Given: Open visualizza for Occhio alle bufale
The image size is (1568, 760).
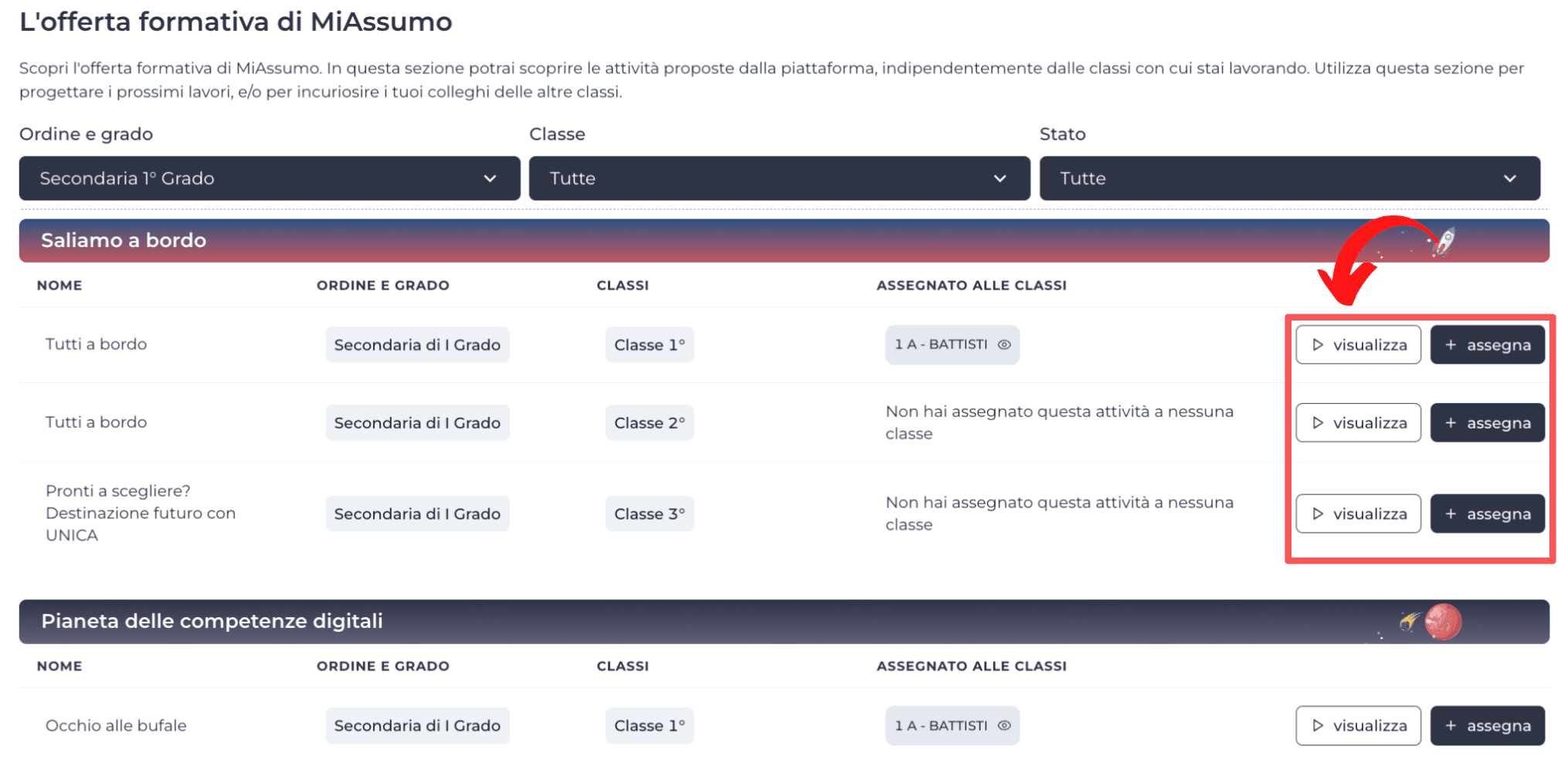Looking at the screenshot, I should coord(1358,725).
